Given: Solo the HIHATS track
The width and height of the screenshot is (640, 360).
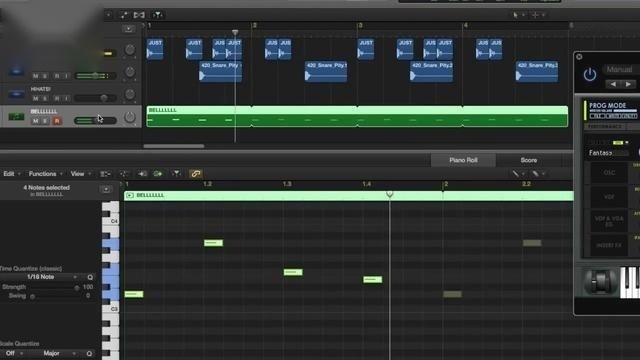Looking at the screenshot, I should click(45, 98).
